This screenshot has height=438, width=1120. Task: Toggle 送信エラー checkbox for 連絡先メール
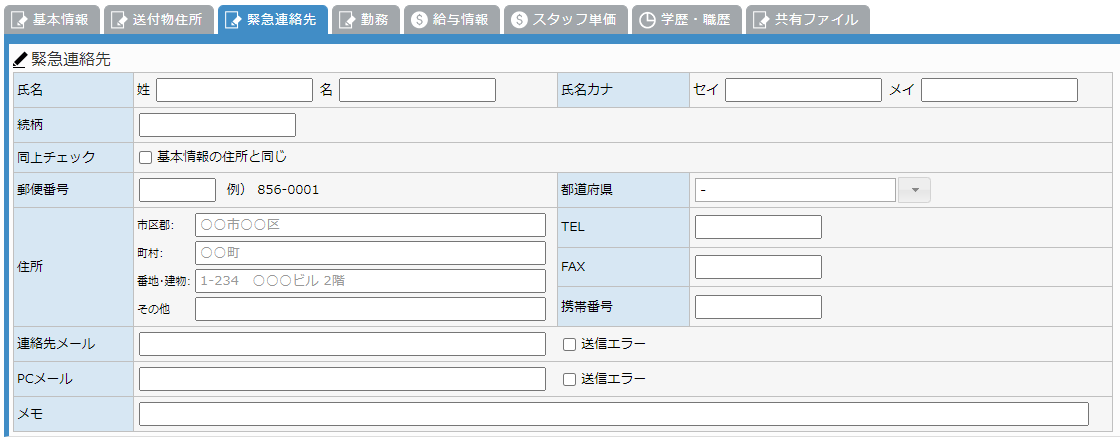coord(569,344)
